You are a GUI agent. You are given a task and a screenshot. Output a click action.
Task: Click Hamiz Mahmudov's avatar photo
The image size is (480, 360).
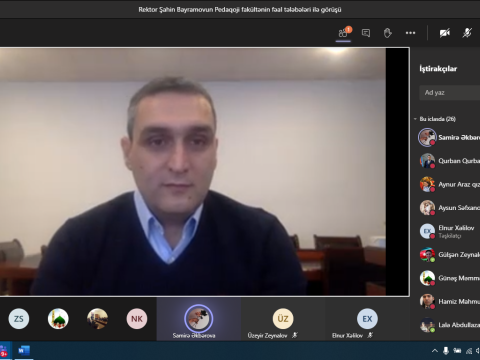(427, 301)
